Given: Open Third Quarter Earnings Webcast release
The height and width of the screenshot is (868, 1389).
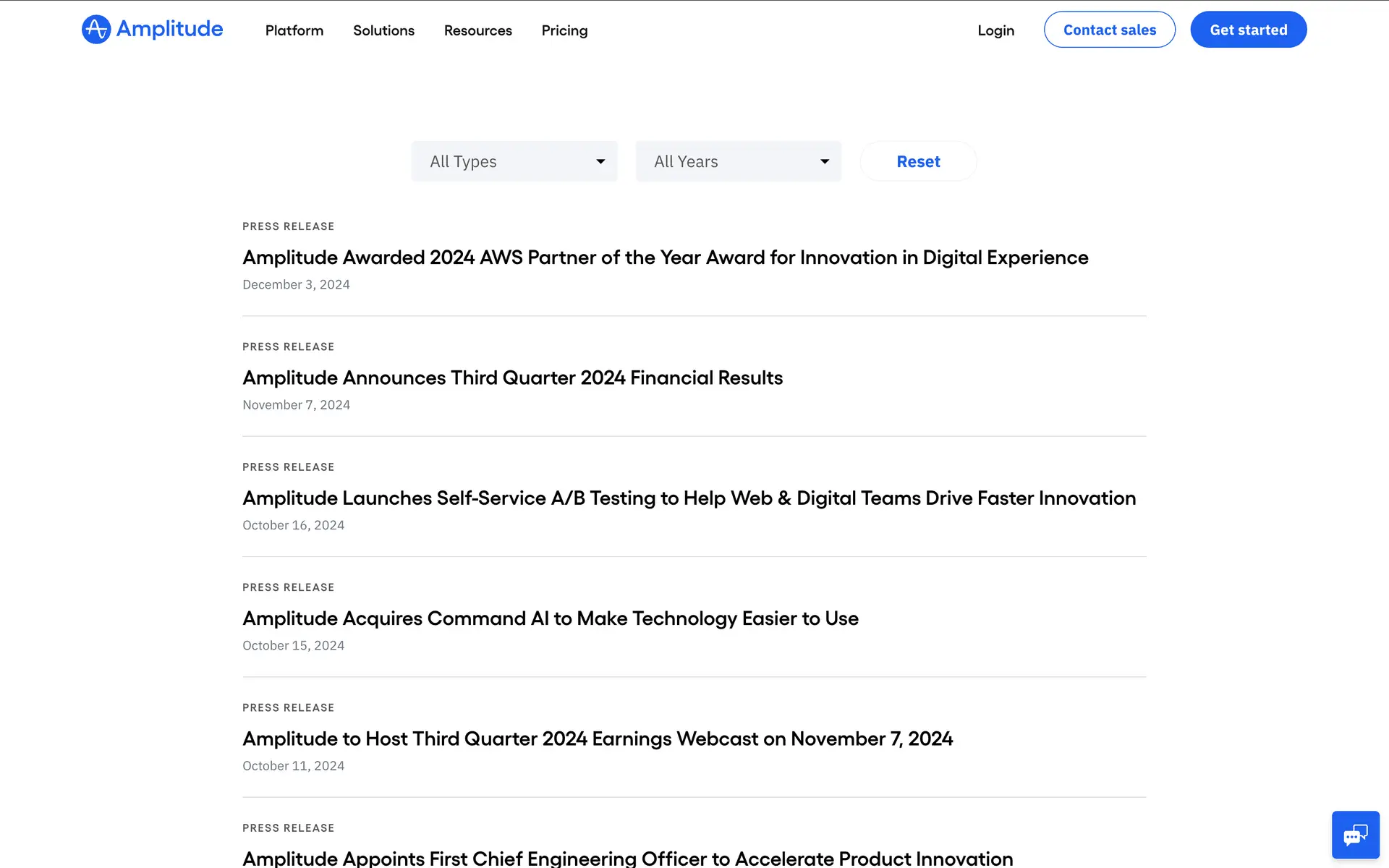Looking at the screenshot, I should (x=598, y=739).
